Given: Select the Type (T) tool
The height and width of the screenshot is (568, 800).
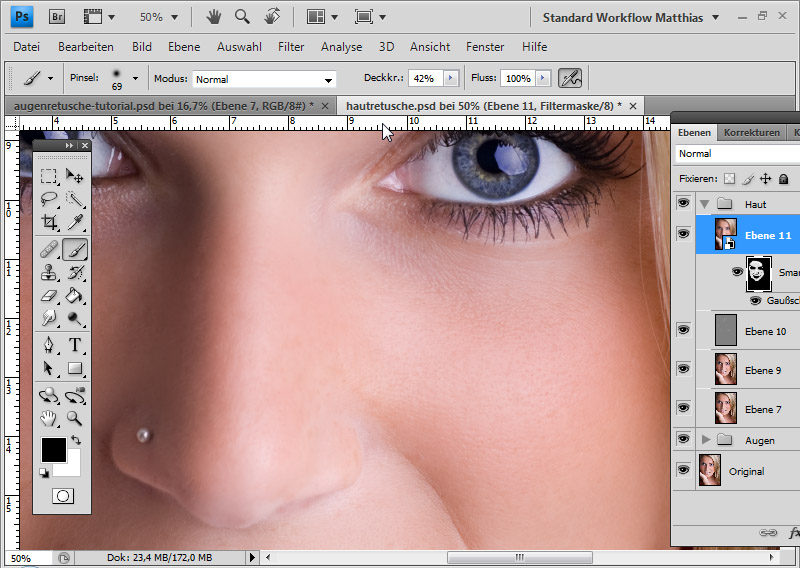Looking at the screenshot, I should pyautogui.click(x=75, y=345).
